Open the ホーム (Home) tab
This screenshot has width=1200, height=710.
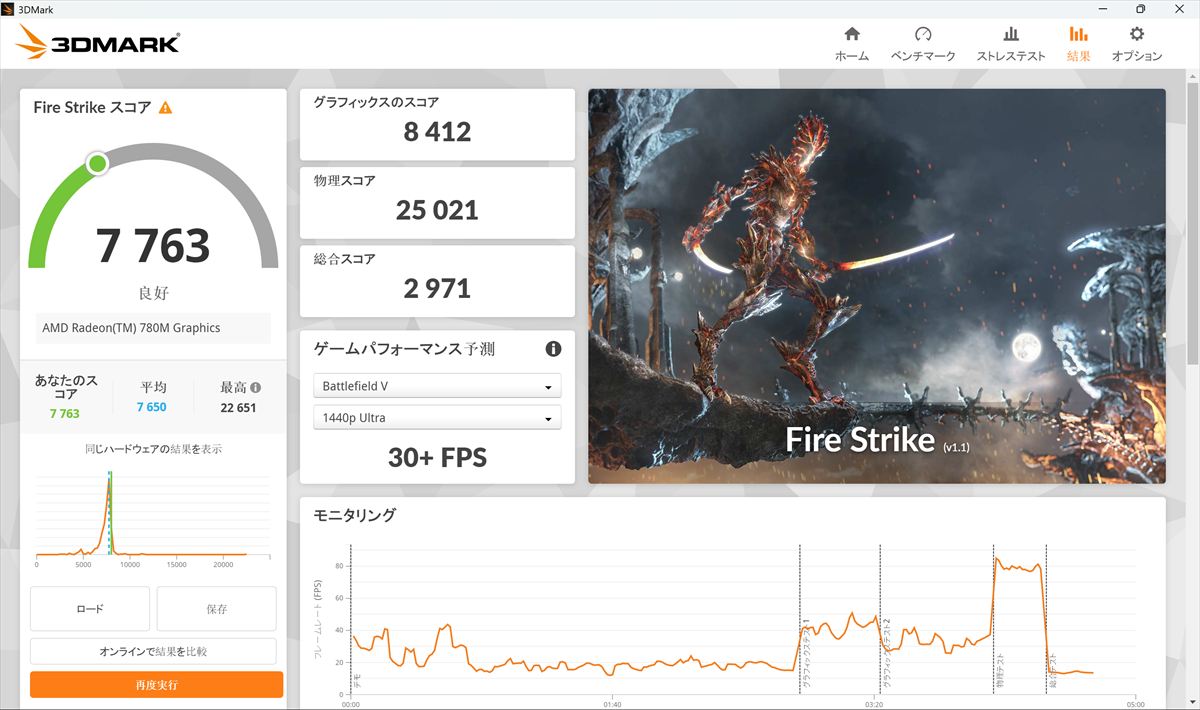[852, 44]
